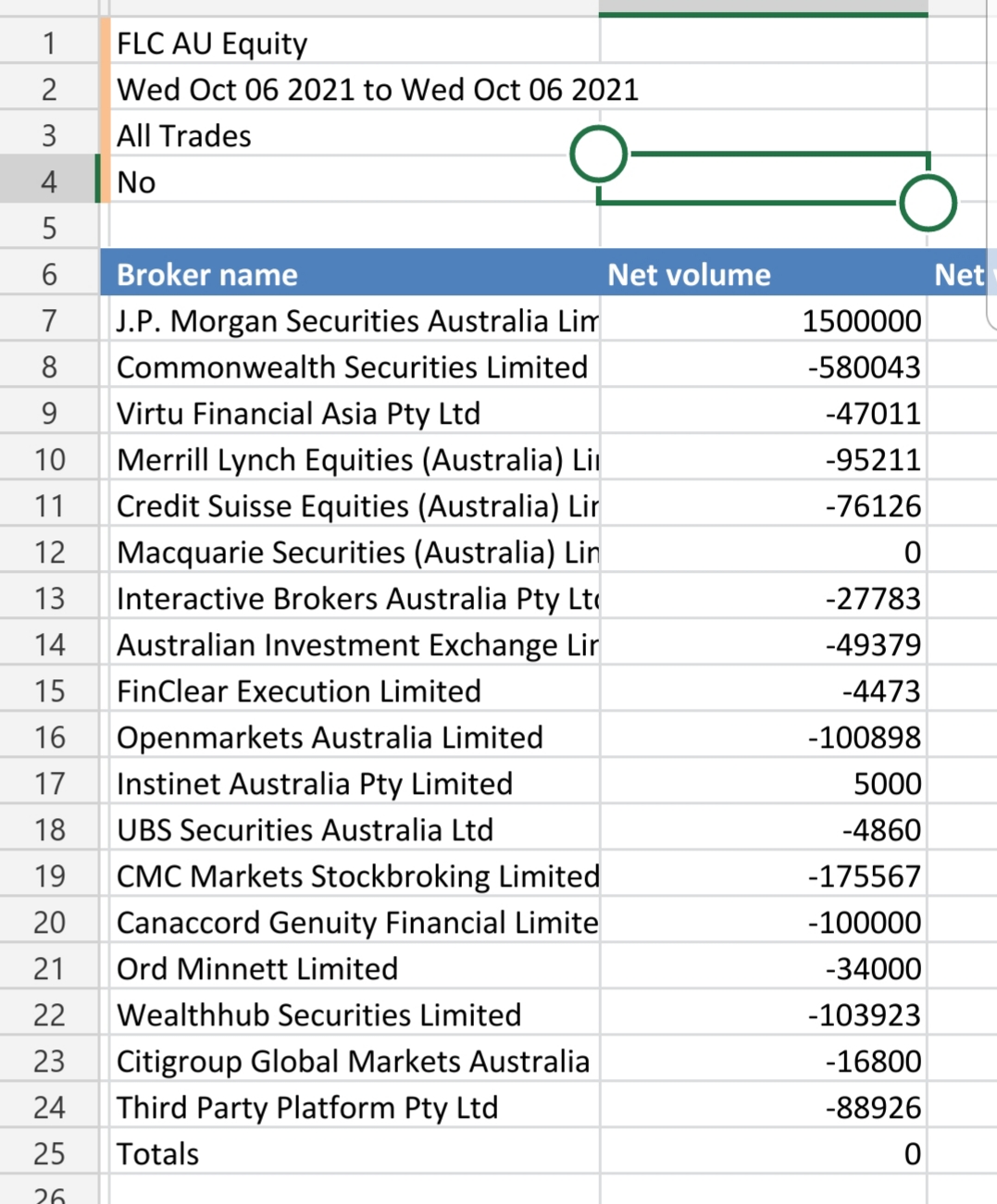Select the net volume value -16800

(763, 1061)
